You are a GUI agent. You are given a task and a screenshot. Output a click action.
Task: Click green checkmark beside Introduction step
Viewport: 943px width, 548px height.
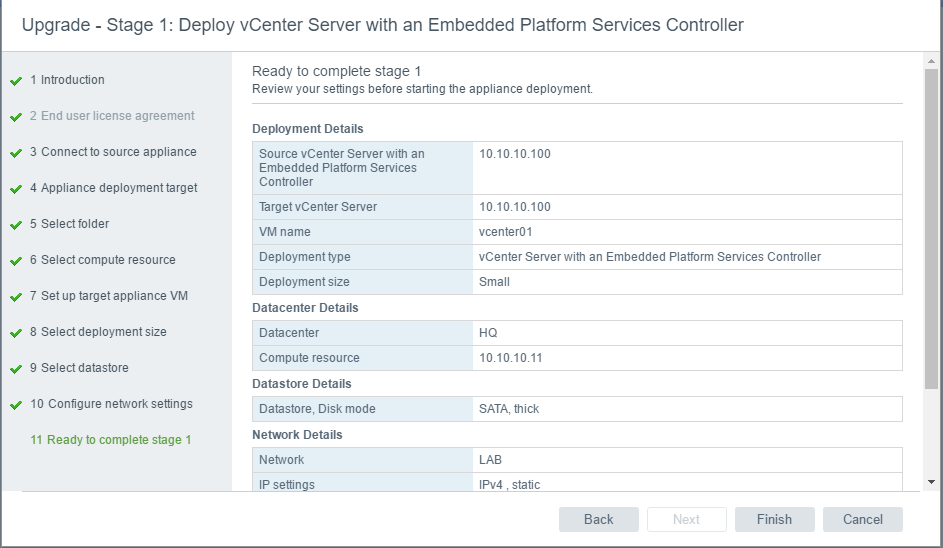16,81
